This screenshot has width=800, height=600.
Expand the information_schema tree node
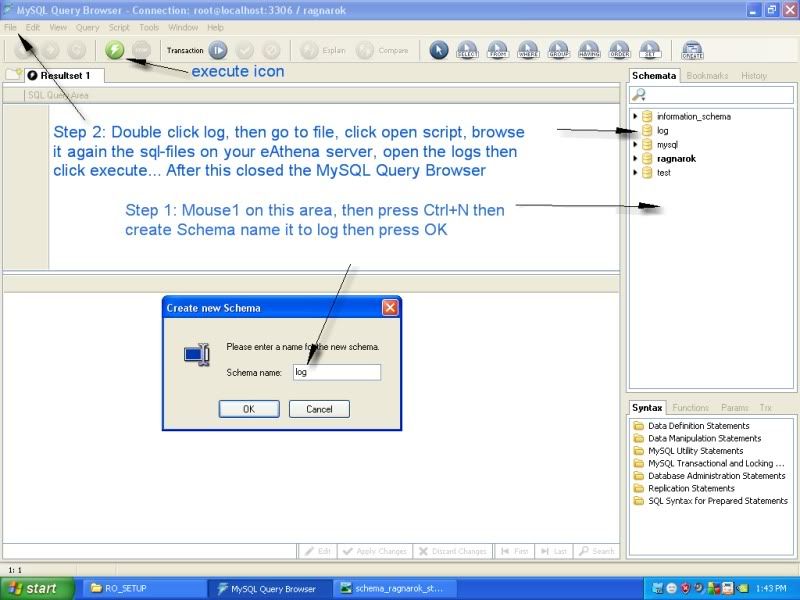[x=635, y=117]
